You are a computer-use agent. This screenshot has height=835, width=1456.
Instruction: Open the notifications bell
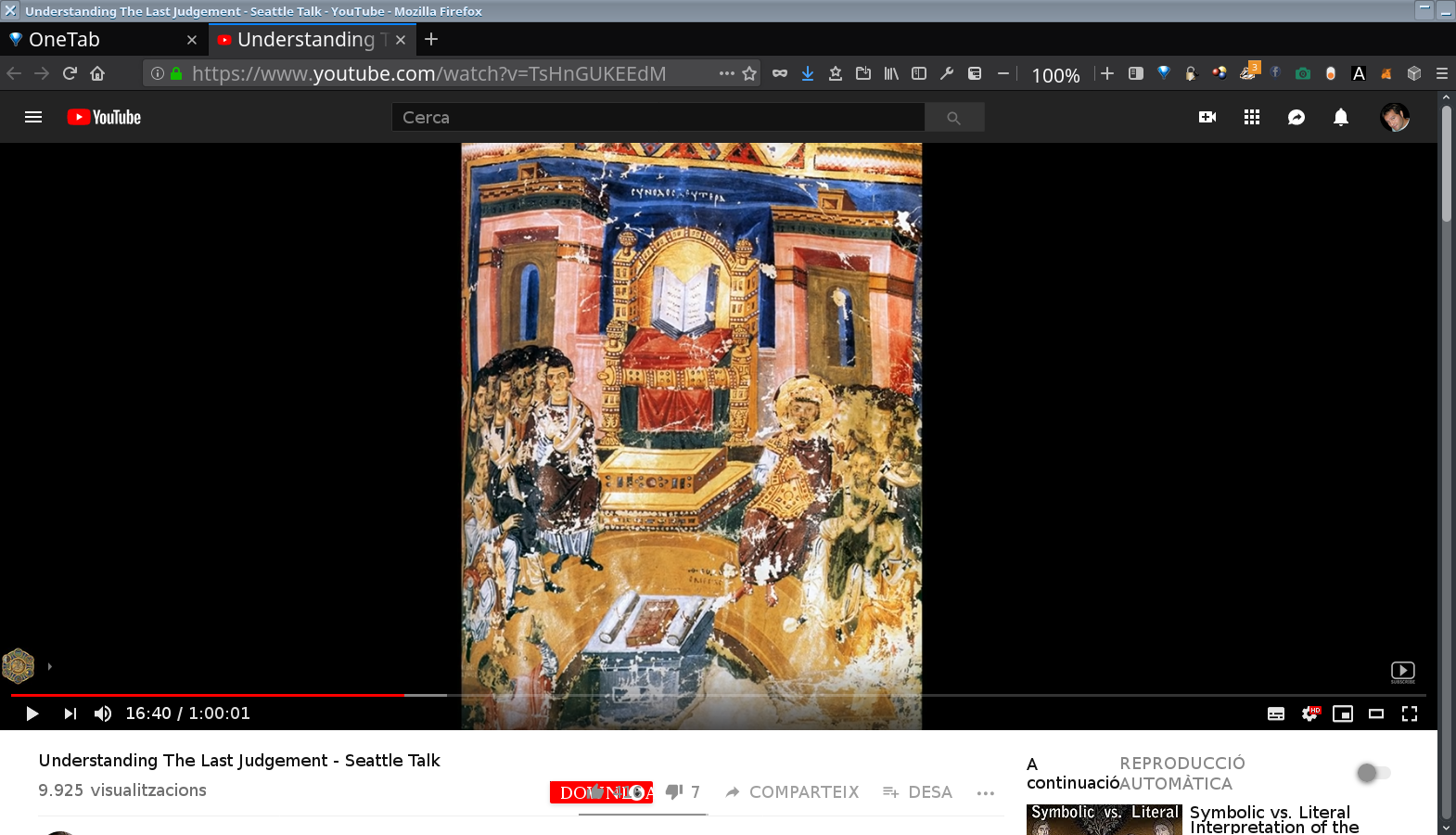pyautogui.click(x=1341, y=117)
